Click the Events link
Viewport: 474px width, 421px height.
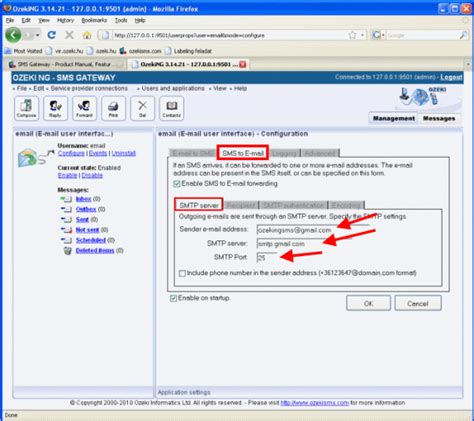[x=98, y=153]
